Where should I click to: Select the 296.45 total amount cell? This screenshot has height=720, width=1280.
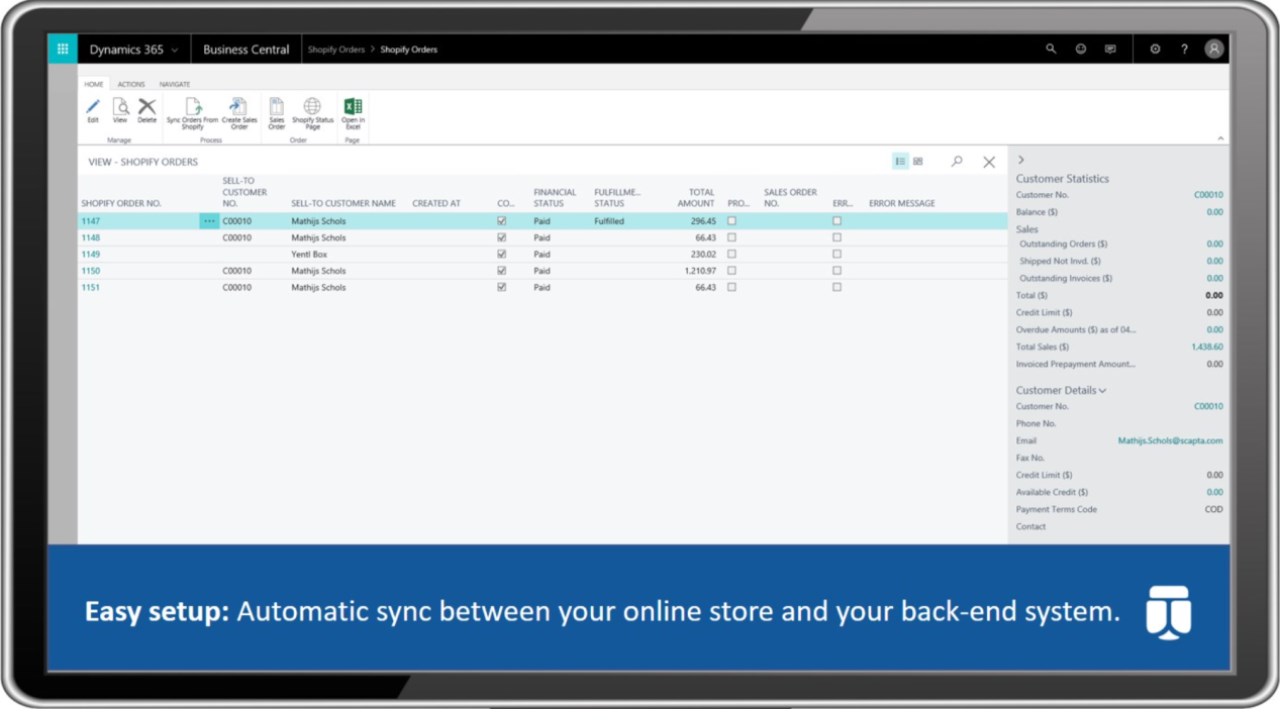(704, 221)
